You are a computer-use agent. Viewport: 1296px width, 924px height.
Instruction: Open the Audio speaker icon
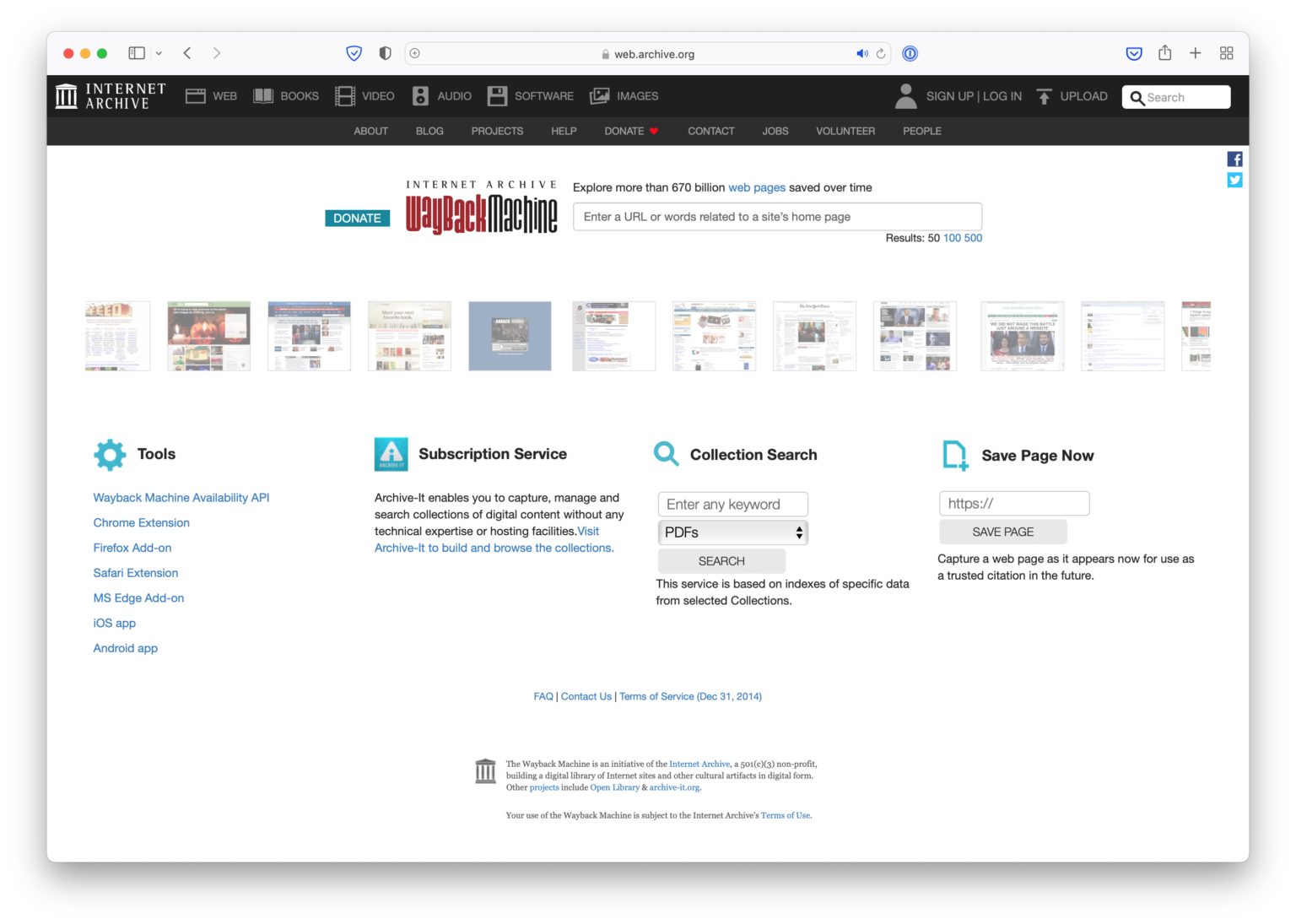click(420, 96)
